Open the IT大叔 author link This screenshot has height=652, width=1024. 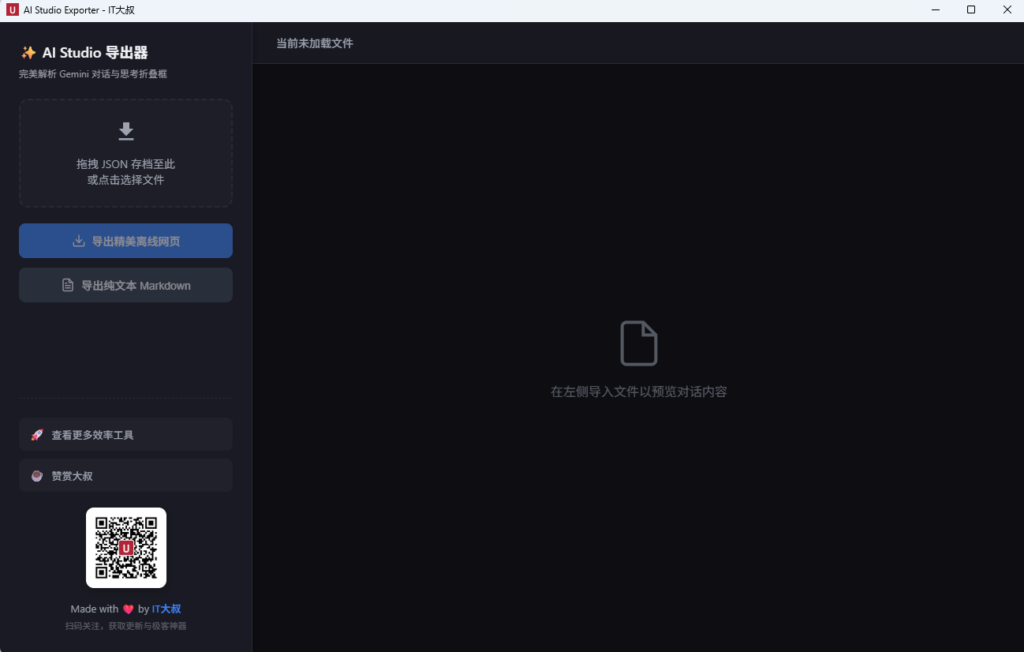[166, 609]
